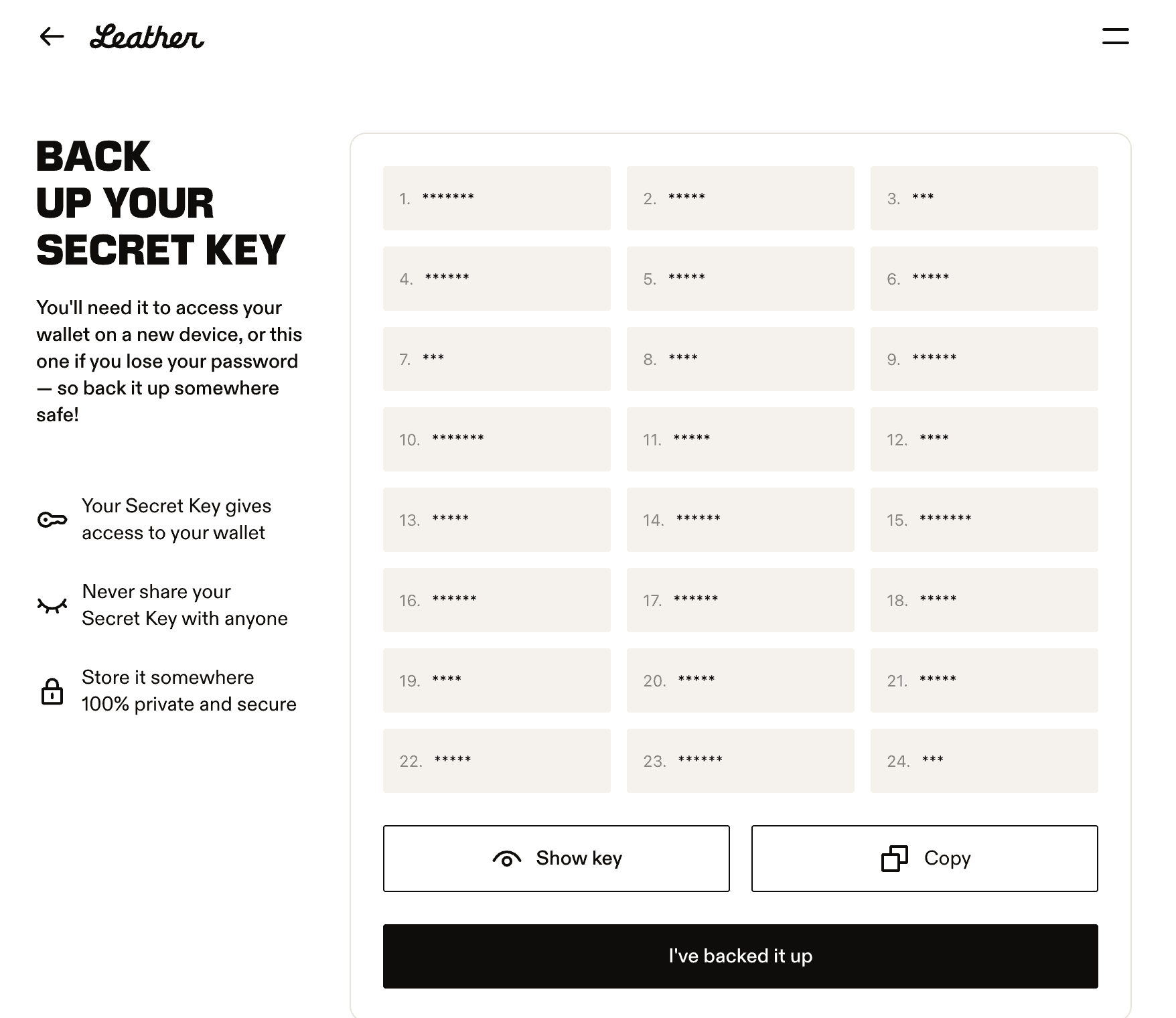This screenshot has height=1018, width=1176.
Task: Open the hamburger menu
Action: click(x=1115, y=36)
